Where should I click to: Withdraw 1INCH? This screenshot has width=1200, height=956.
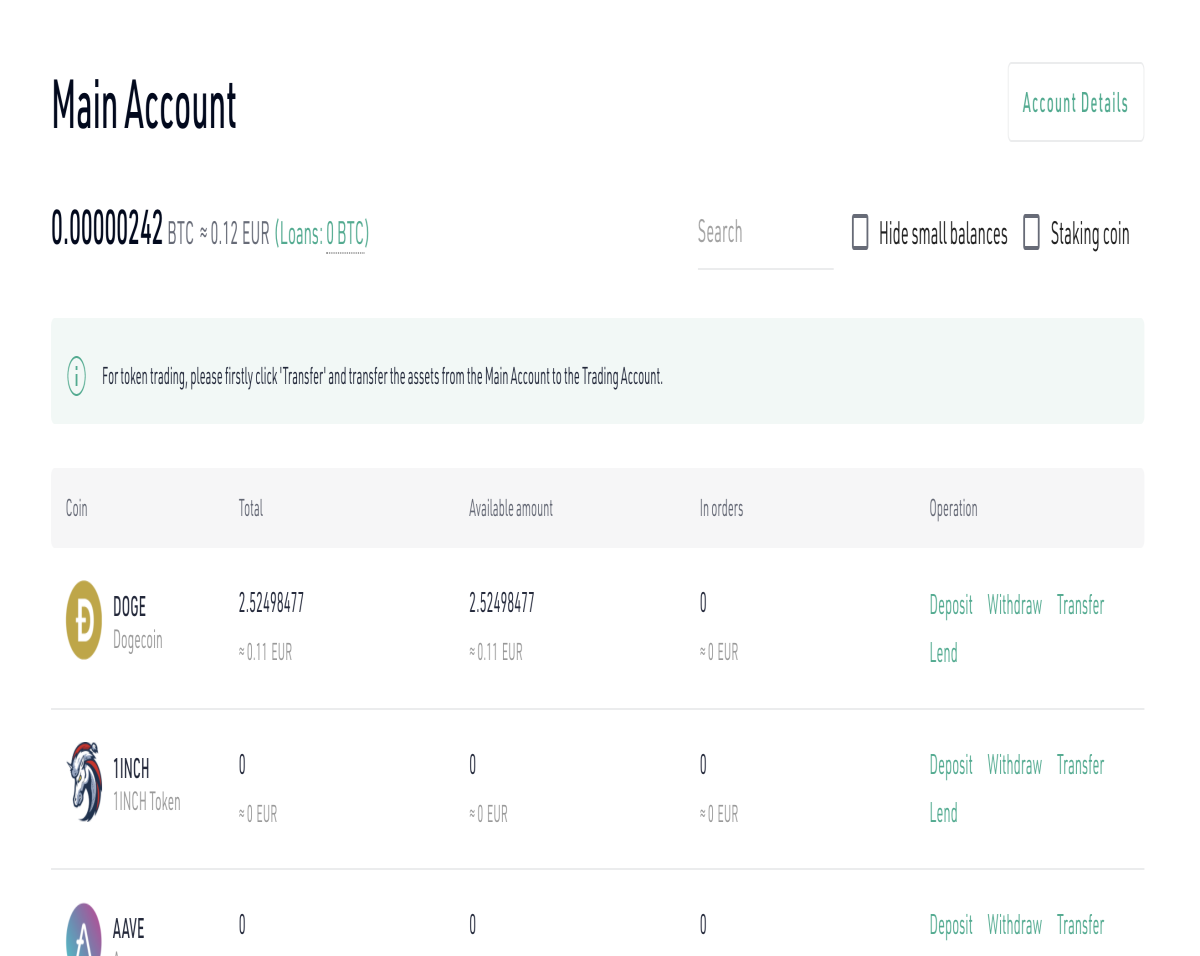1014,765
